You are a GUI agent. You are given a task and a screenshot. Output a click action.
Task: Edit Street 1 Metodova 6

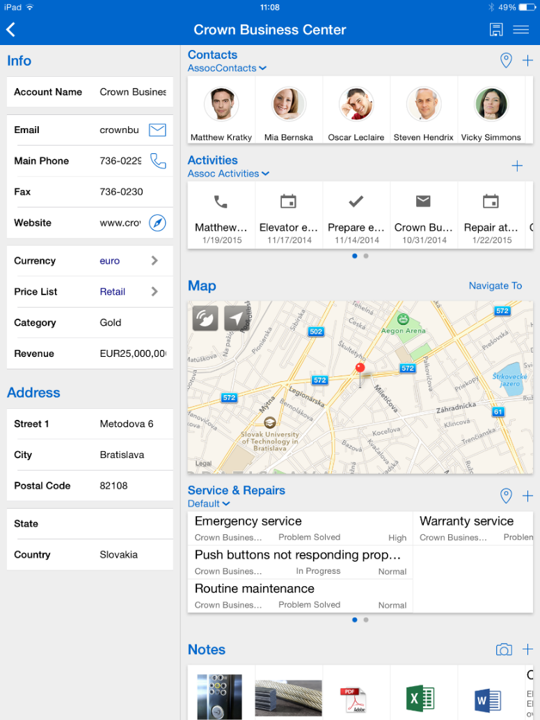(x=90, y=424)
